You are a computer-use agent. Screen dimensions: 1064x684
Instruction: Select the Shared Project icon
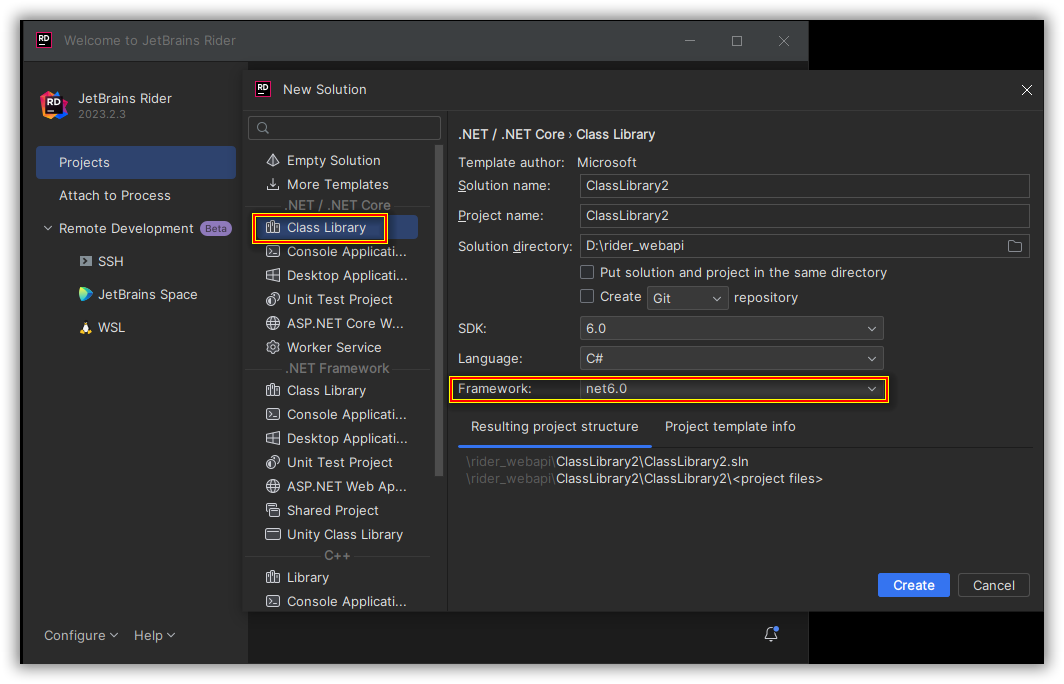pyautogui.click(x=273, y=510)
